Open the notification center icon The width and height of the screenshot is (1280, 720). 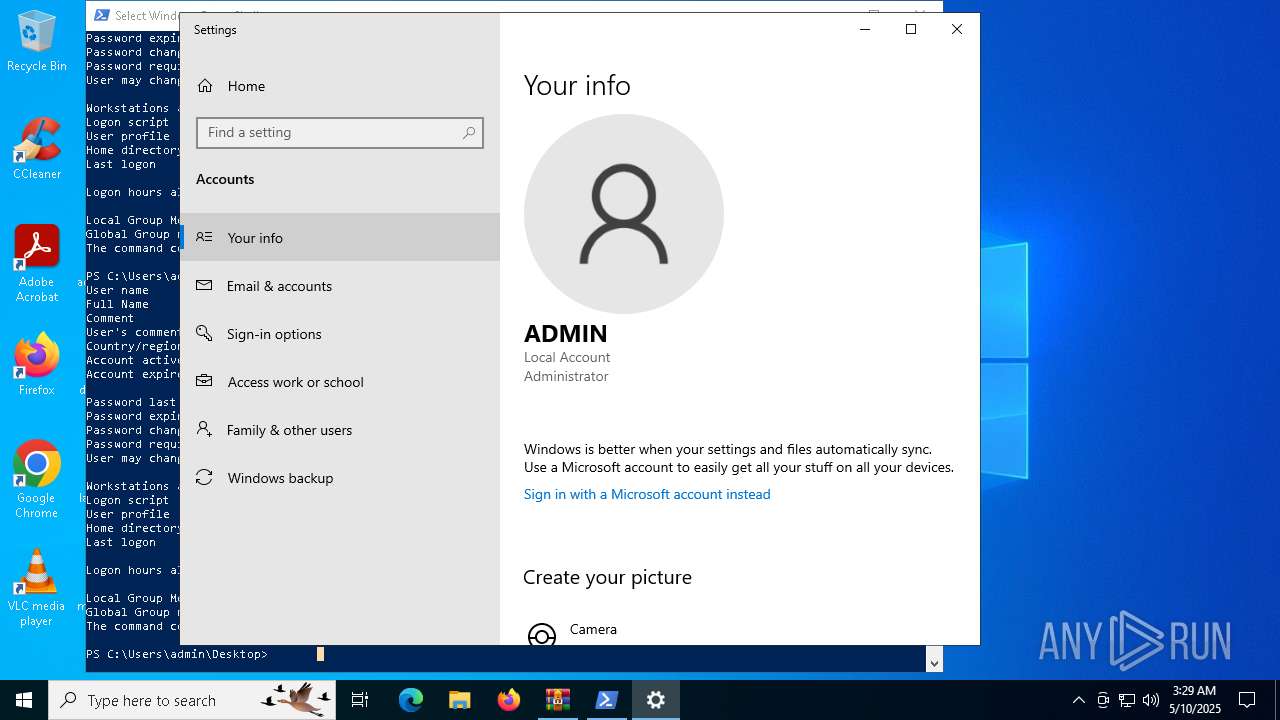click(1247, 700)
